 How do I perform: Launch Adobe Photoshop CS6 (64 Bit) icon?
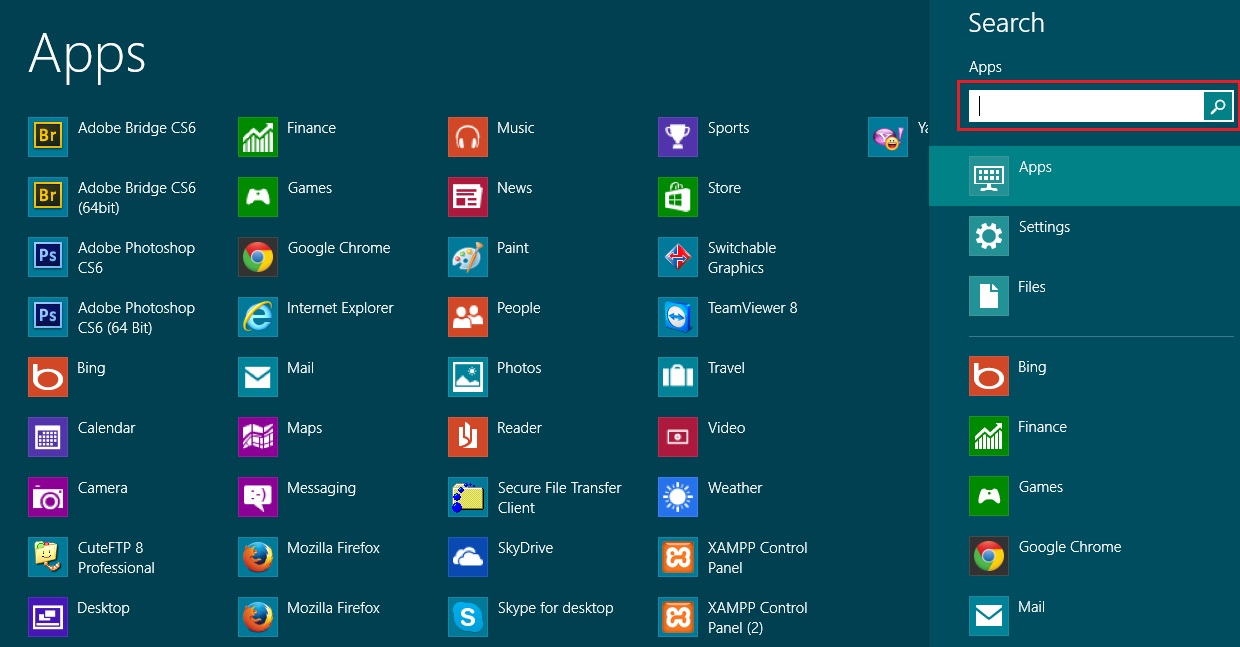click(48, 317)
